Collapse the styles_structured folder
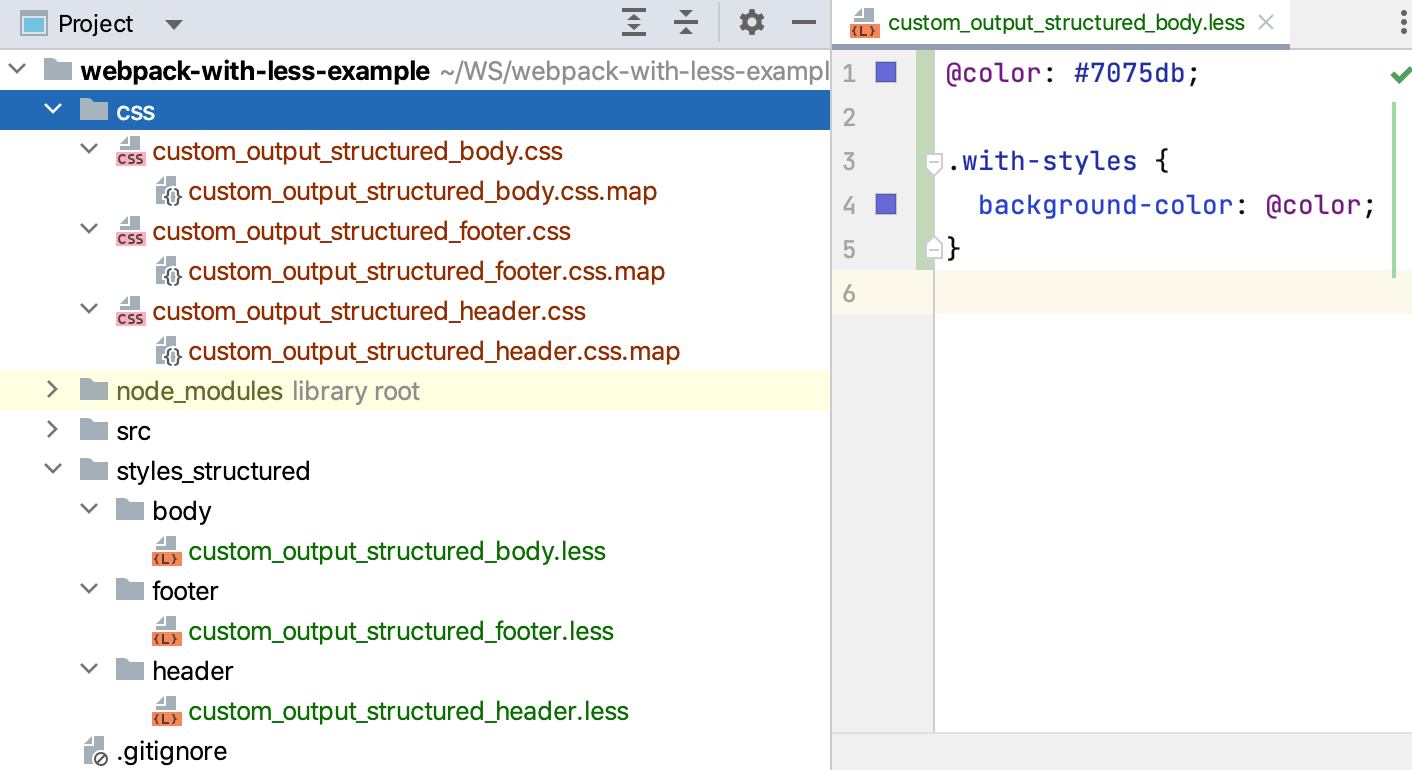The image size is (1412, 770). point(53,470)
